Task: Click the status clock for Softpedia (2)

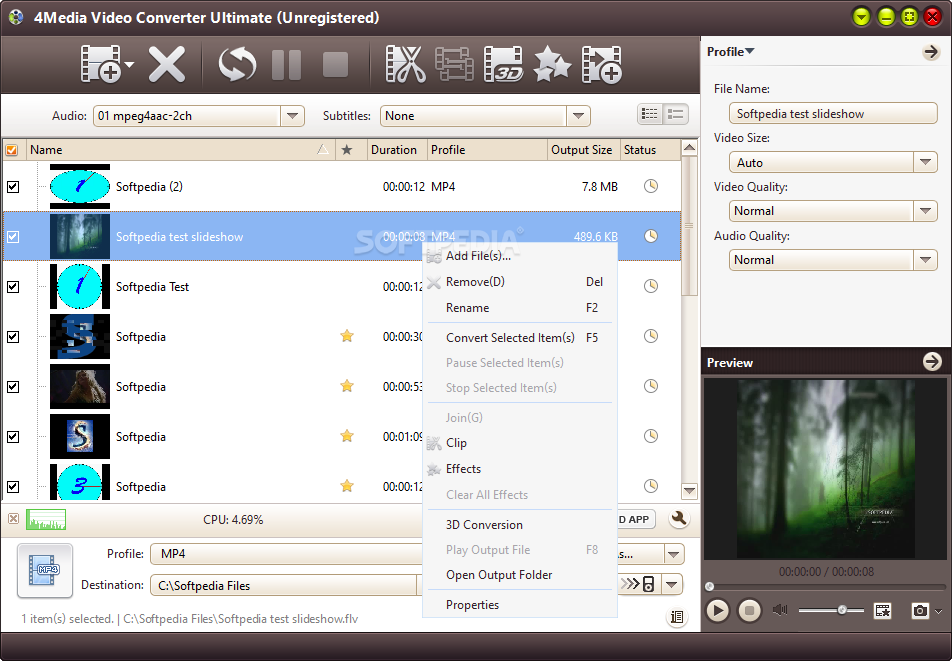Action: pos(651,186)
